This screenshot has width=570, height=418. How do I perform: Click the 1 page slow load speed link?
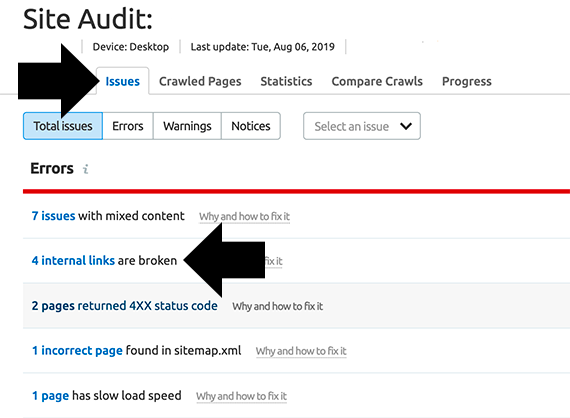click(x=50, y=395)
